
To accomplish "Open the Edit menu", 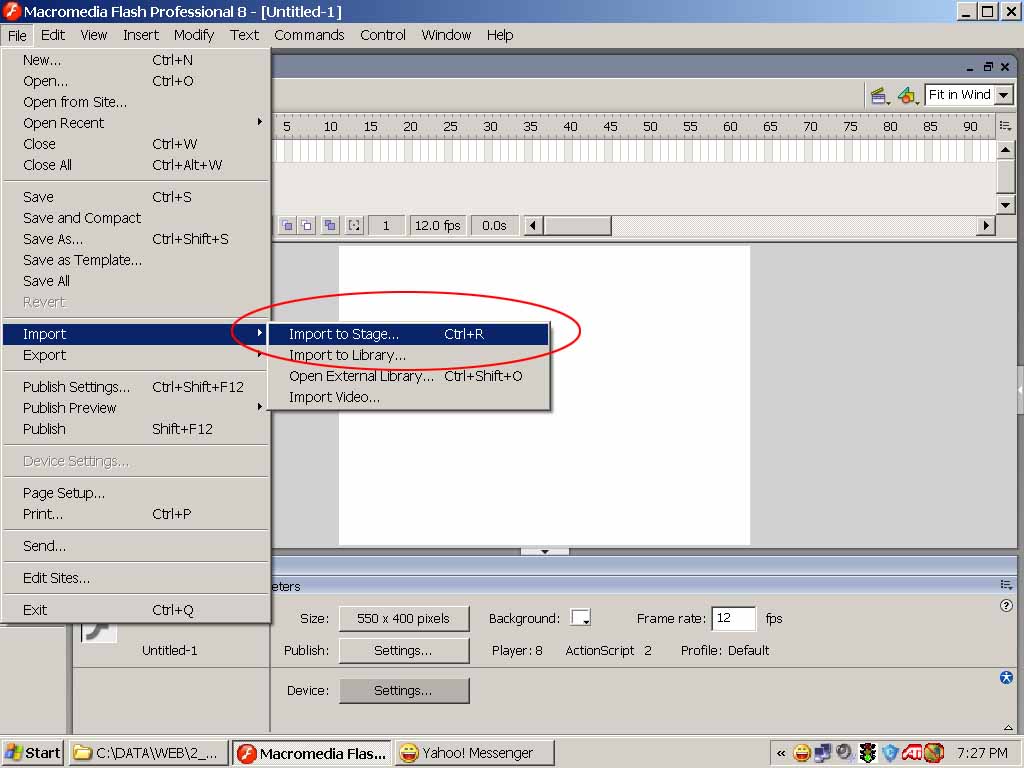I will click(x=52, y=35).
